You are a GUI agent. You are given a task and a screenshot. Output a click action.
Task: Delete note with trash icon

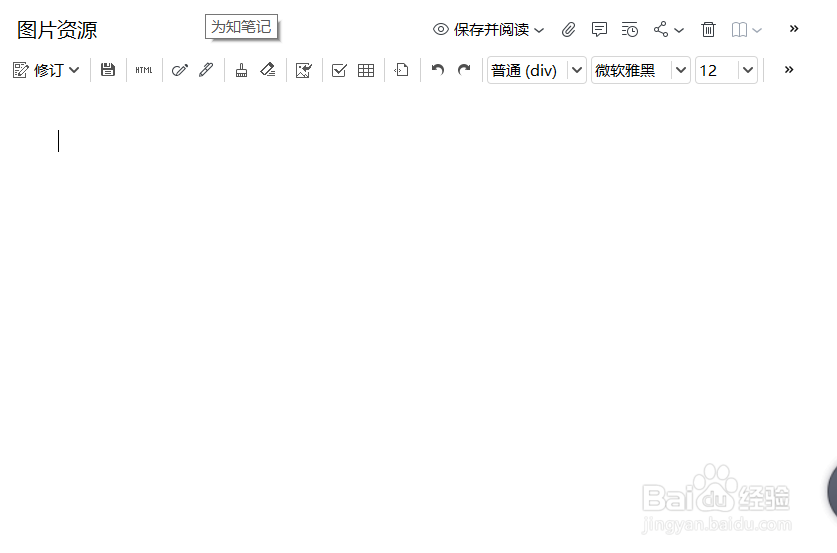(708, 29)
